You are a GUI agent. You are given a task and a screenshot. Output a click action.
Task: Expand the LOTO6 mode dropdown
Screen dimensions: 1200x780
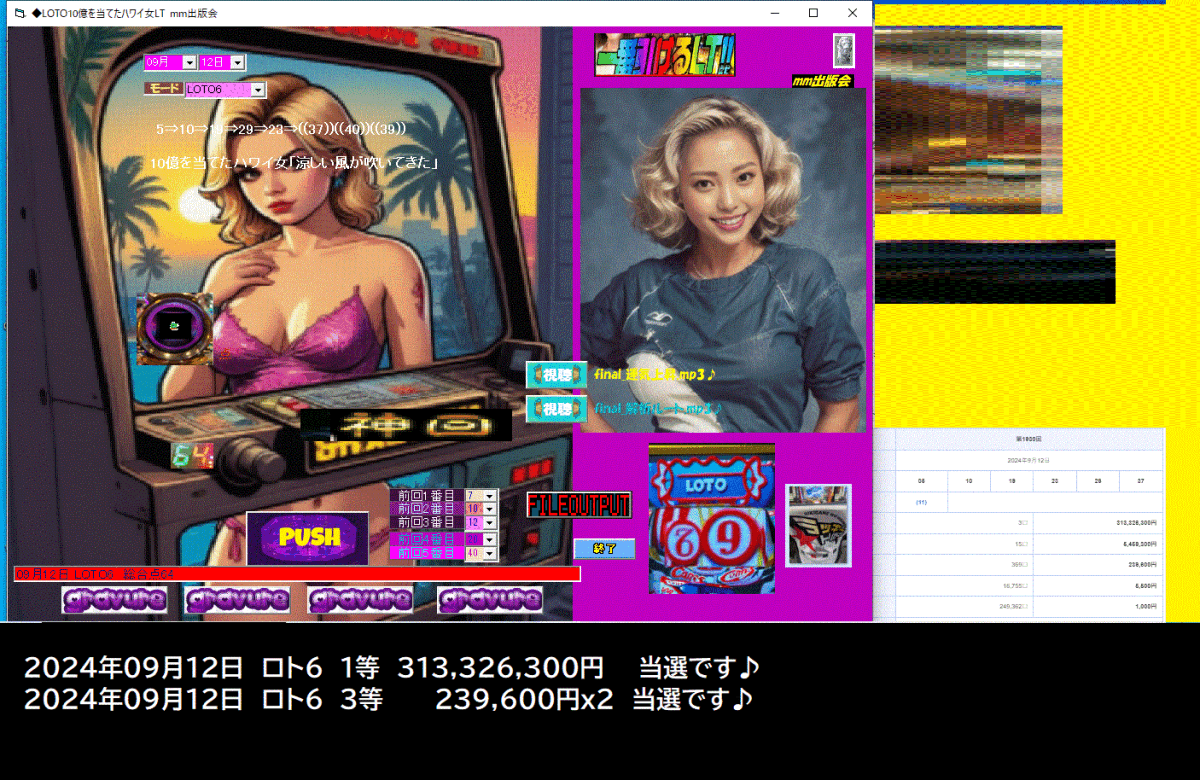click(x=226, y=90)
